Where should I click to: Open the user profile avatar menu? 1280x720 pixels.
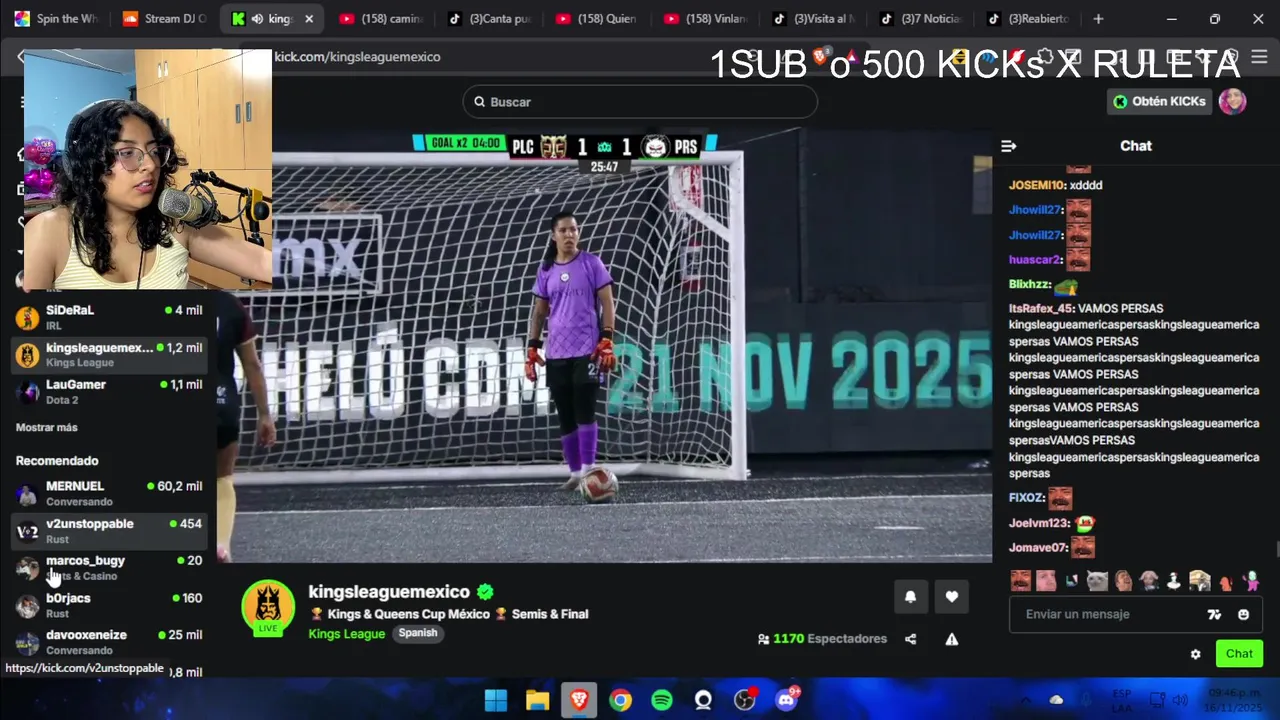[x=1233, y=101]
